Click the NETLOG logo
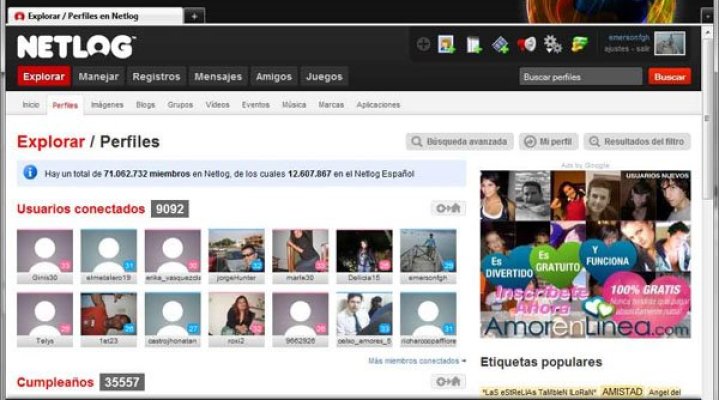Screen dimensions: 719x400 (x=76, y=47)
